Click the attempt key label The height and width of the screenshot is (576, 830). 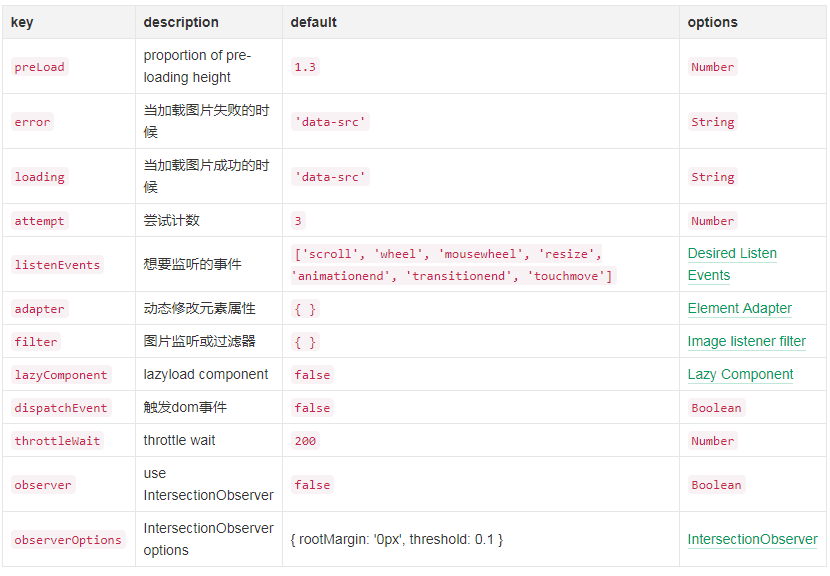coord(40,221)
